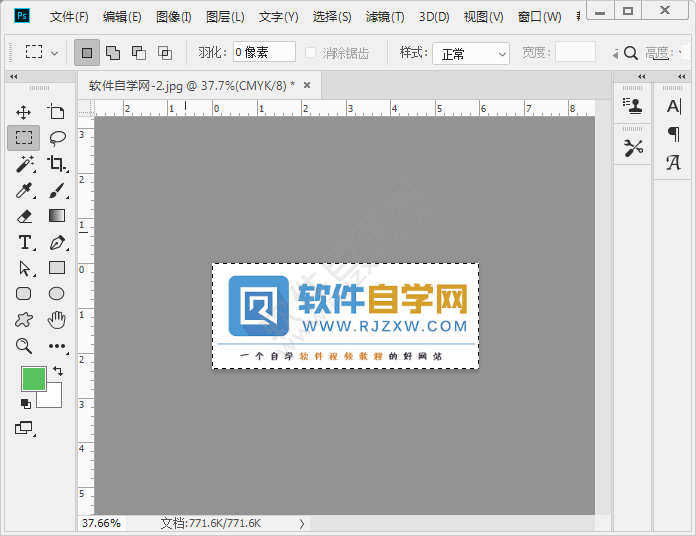Select the Lasso tool
The image size is (696, 536).
tap(57, 138)
